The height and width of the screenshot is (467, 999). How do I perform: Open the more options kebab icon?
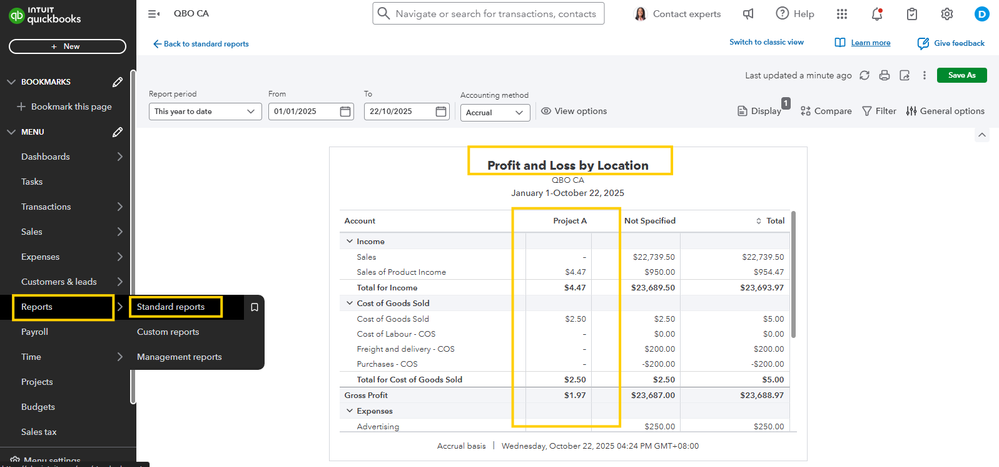click(x=924, y=75)
